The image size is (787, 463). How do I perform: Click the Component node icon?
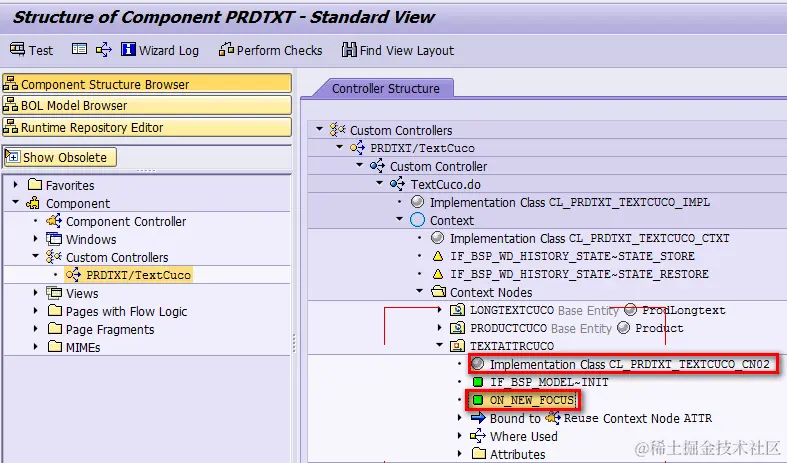click(x=33, y=203)
